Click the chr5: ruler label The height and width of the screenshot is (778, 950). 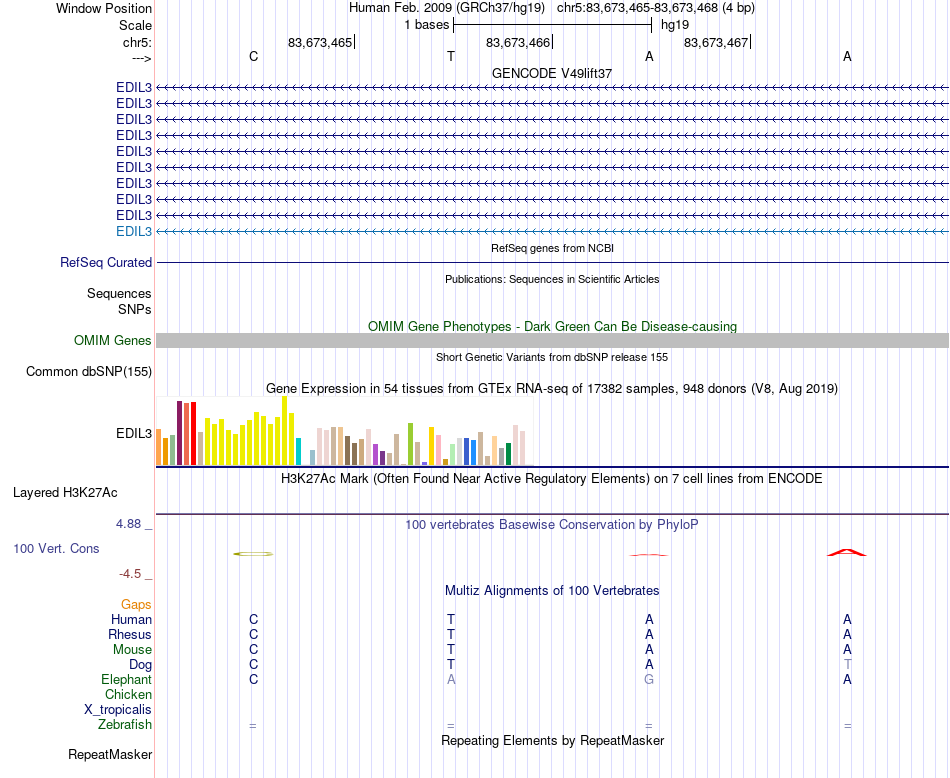click(x=137, y=42)
